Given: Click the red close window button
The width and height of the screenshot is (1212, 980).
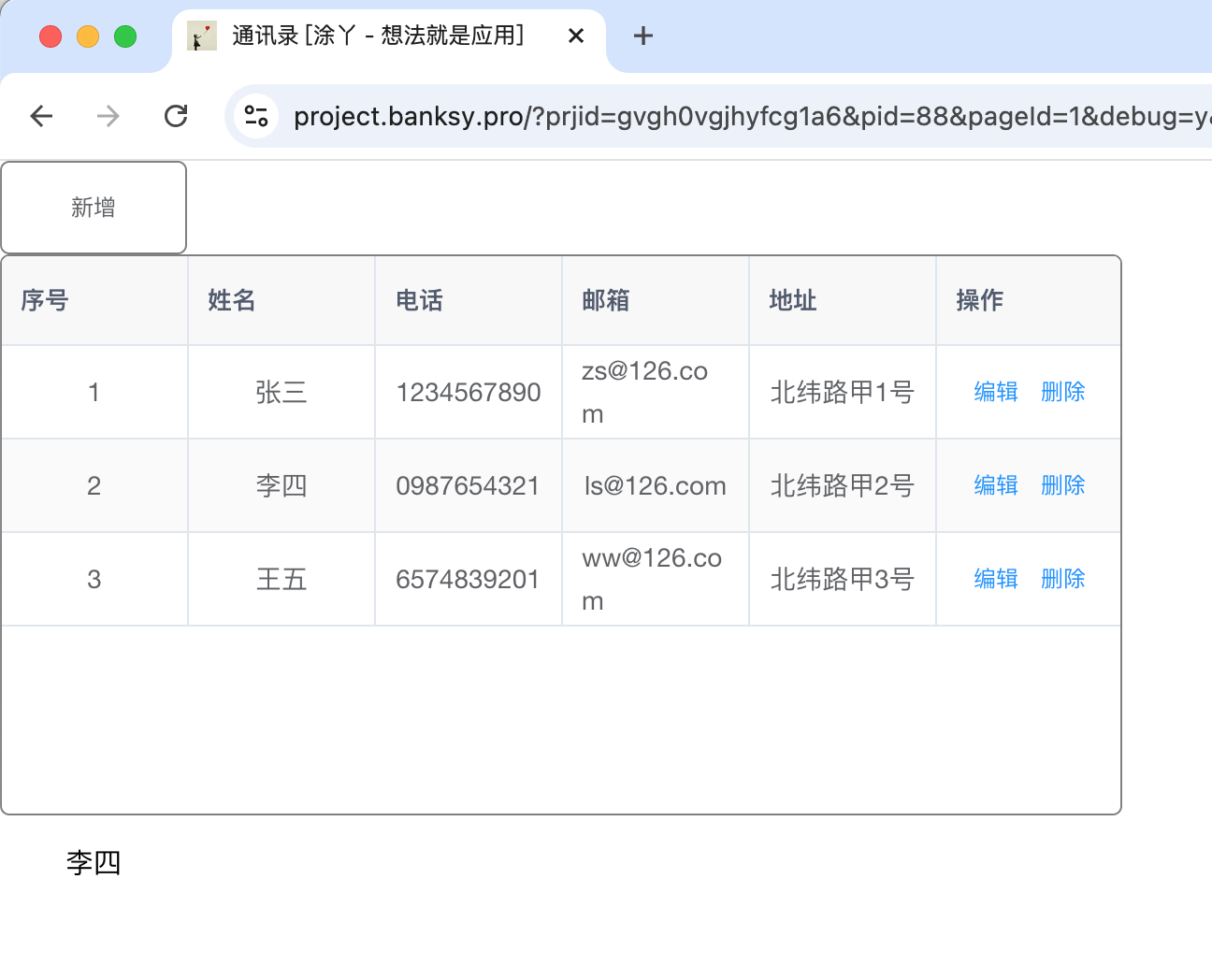Looking at the screenshot, I should tap(50, 36).
